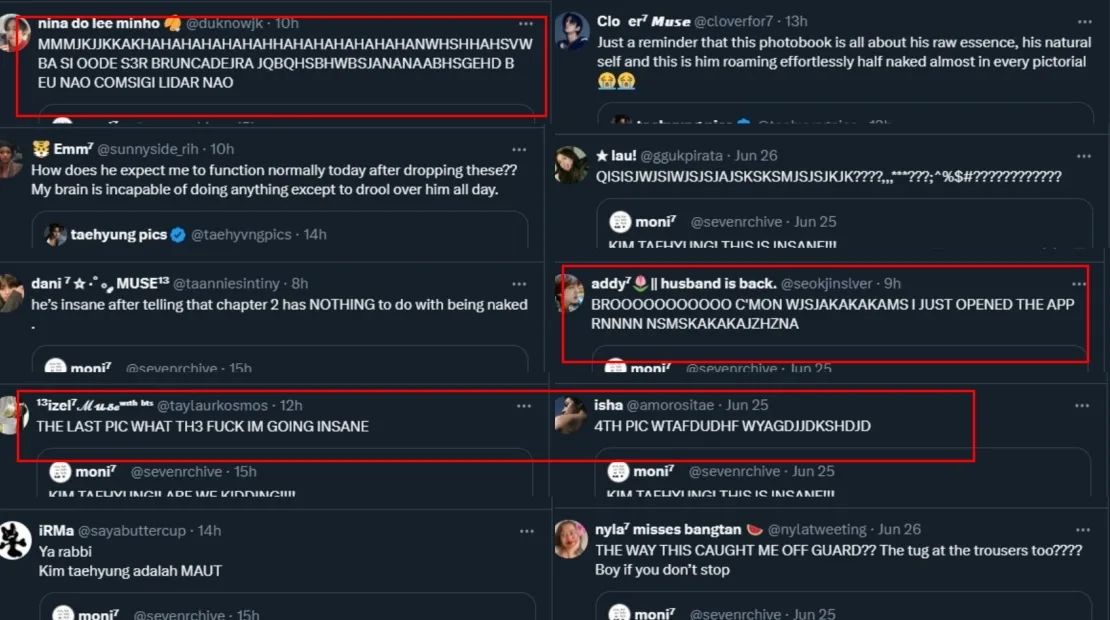Open more options on nina do lee minho's tweet
This screenshot has width=1110, height=620.
click(x=526, y=23)
